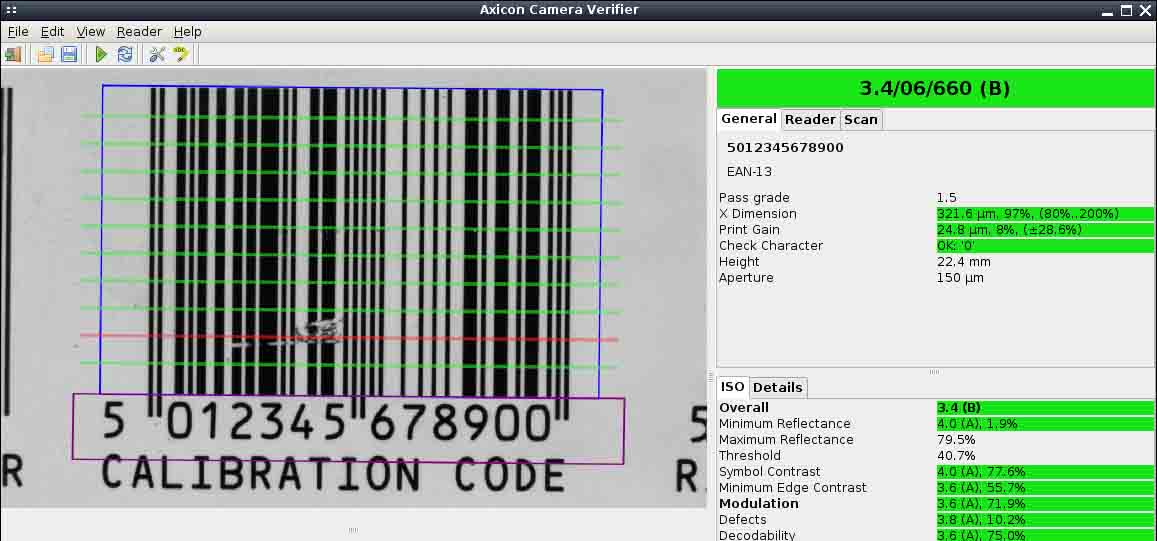Click the Height value 22.4 mm
Image resolution: width=1157 pixels, height=541 pixels.
point(964,262)
